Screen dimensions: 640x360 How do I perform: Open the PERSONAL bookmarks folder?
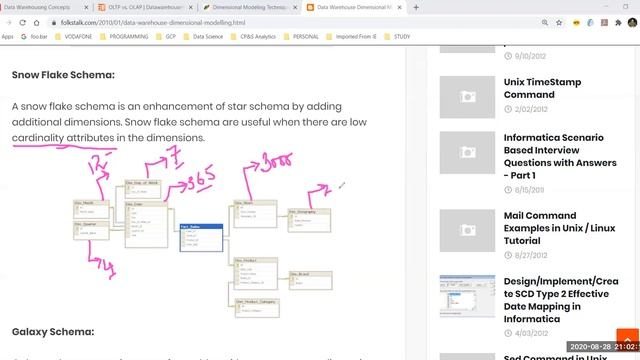click(301, 36)
